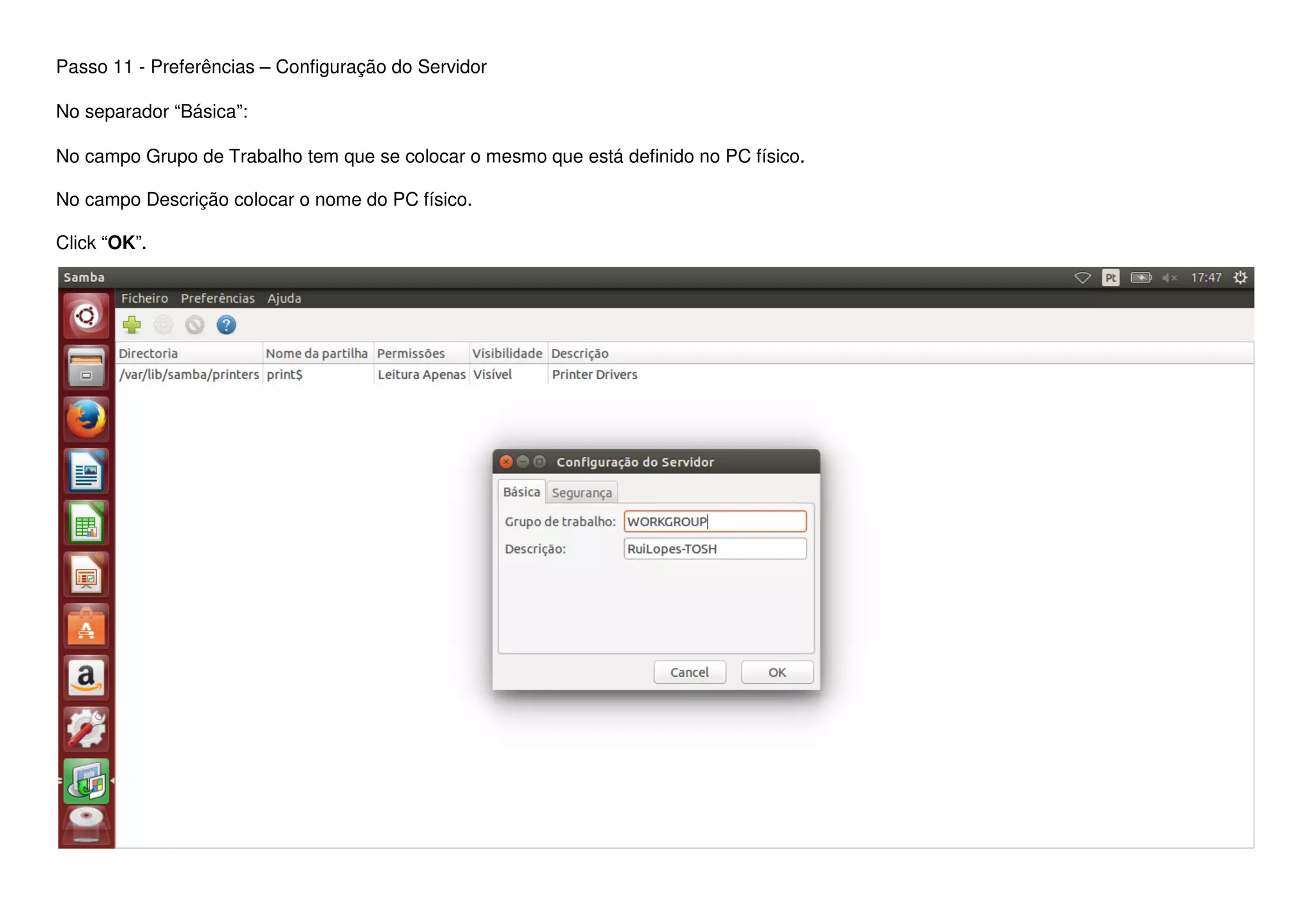Viewport: 1308px width, 924px height.
Task: Open LibreOffice Impress from the dock
Action: (86, 575)
